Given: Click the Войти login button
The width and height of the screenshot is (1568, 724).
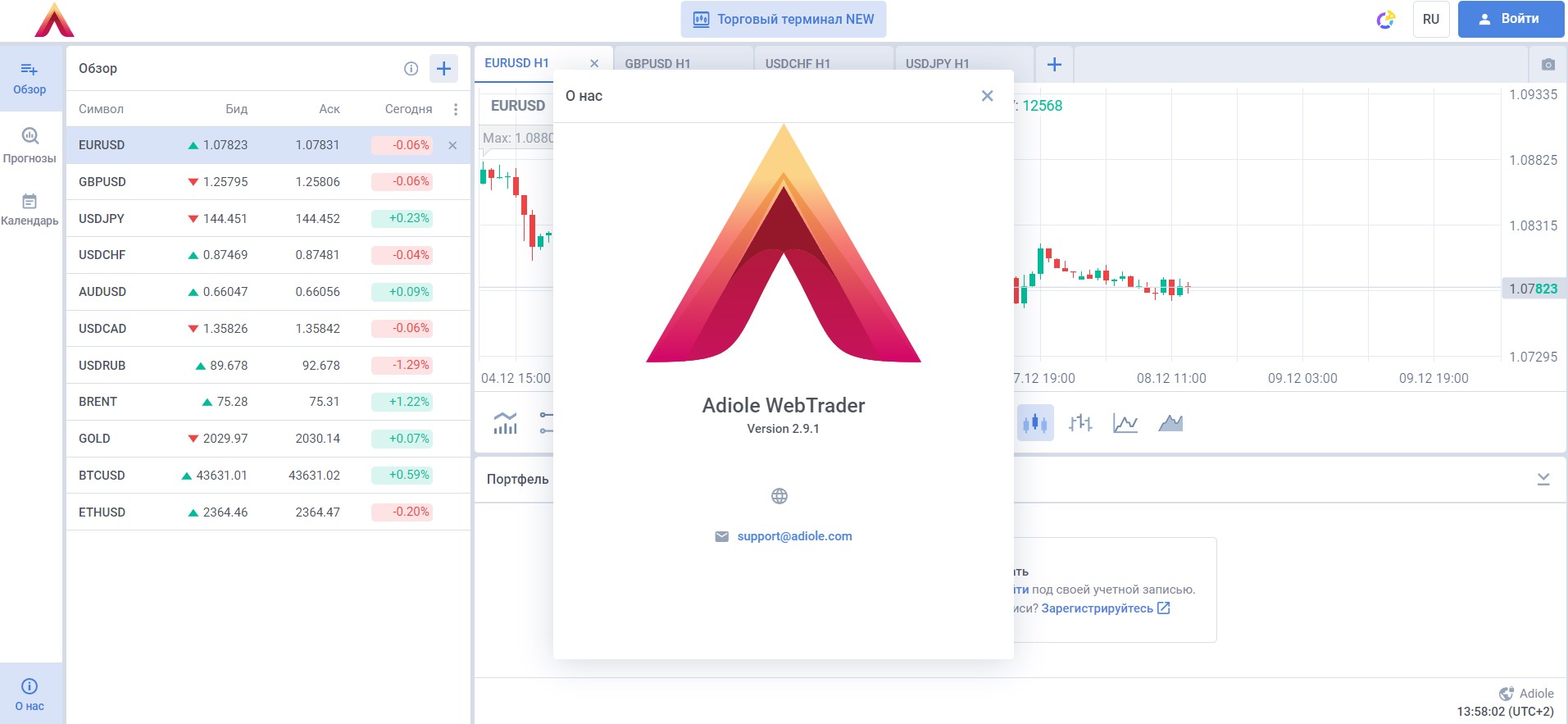Looking at the screenshot, I should (x=1511, y=19).
